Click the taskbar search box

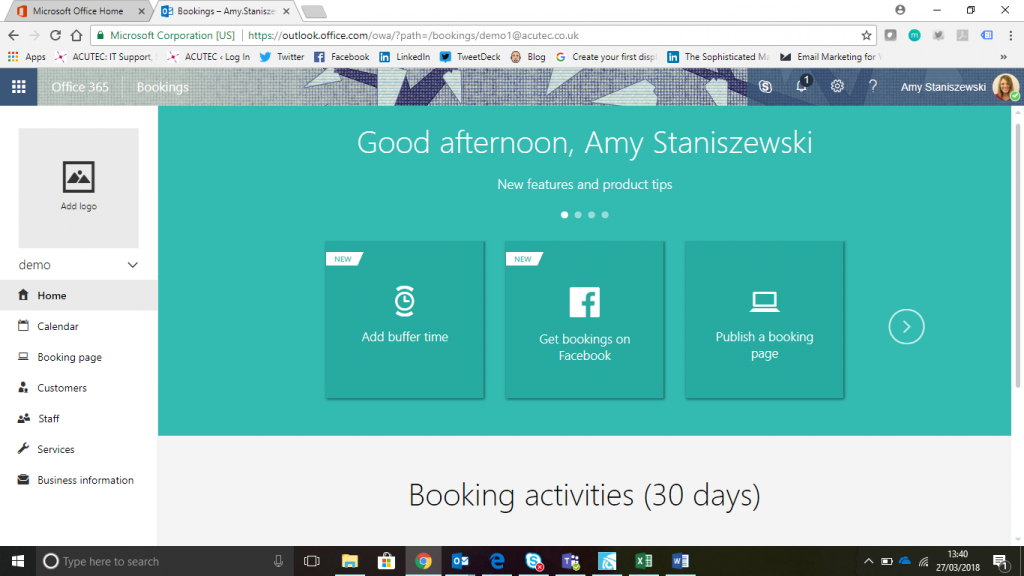pos(163,561)
